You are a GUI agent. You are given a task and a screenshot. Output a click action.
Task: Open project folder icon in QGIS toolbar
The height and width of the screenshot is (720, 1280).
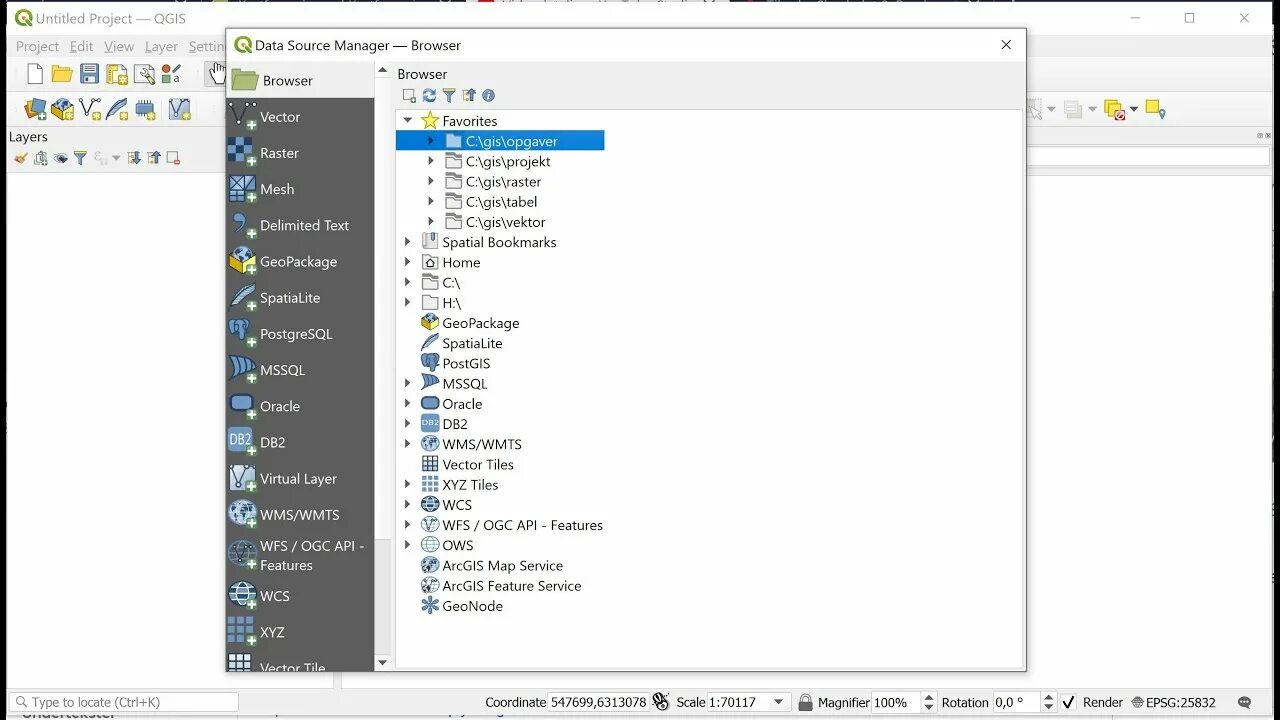[x=62, y=74]
